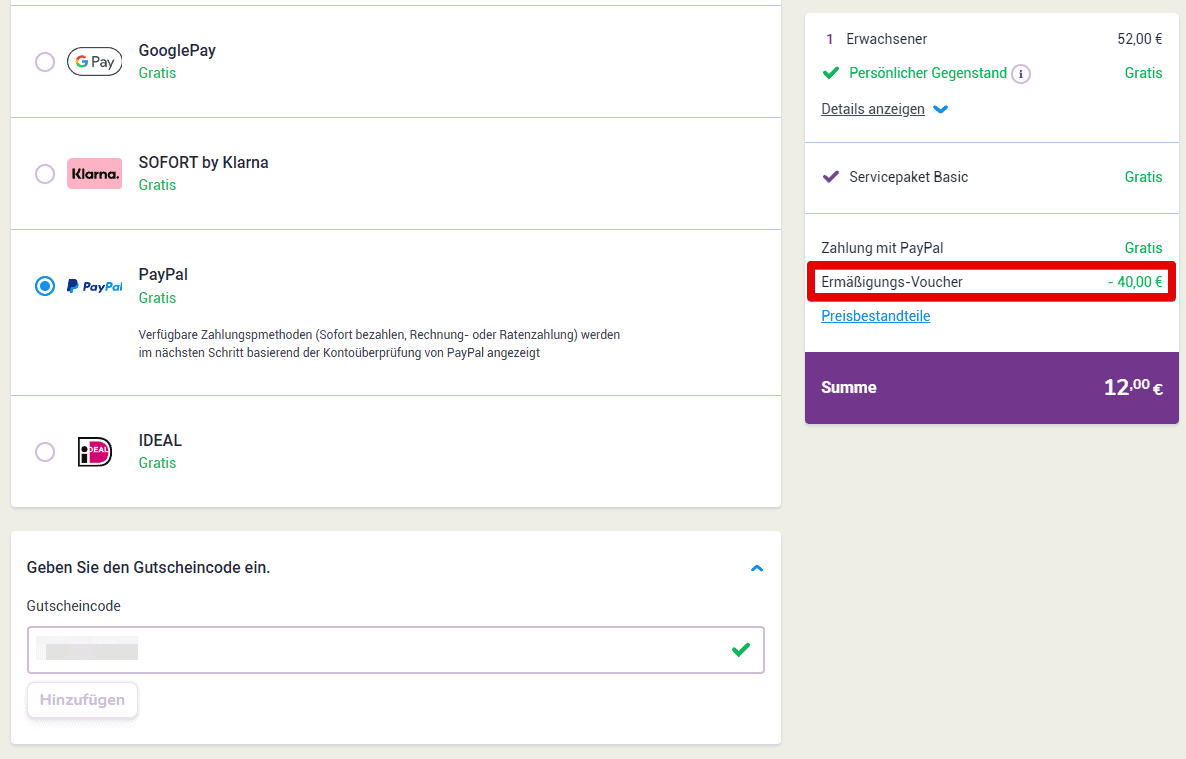Open info icon next to Persönlicher Gegenstand
1186x759 pixels.
tap(1020, 74)
